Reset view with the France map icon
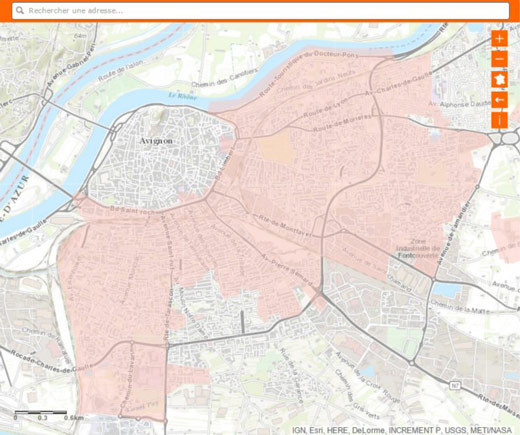 point(499,79)
